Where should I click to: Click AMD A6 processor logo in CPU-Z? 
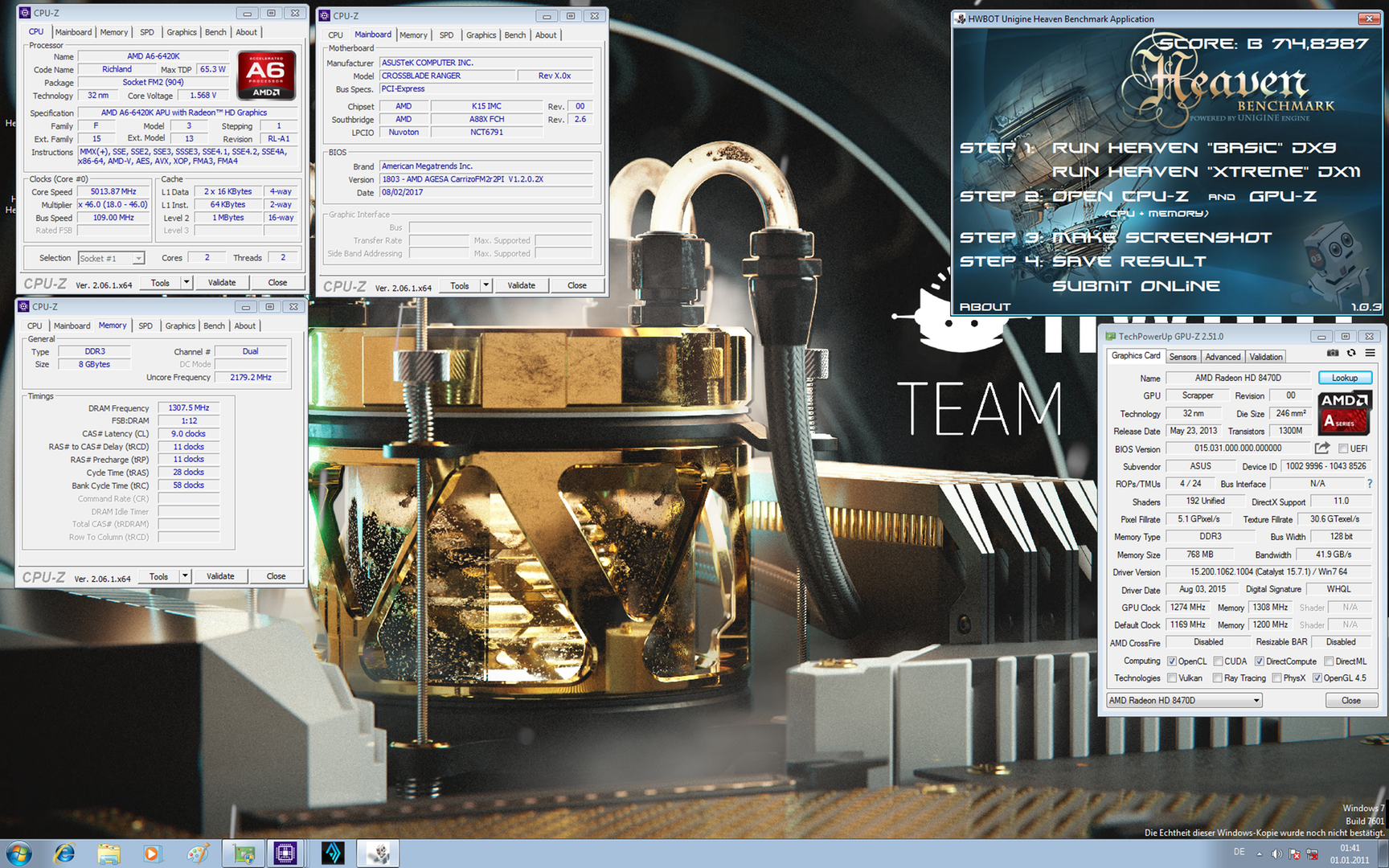pyautogui.click(x=266, y=76)
